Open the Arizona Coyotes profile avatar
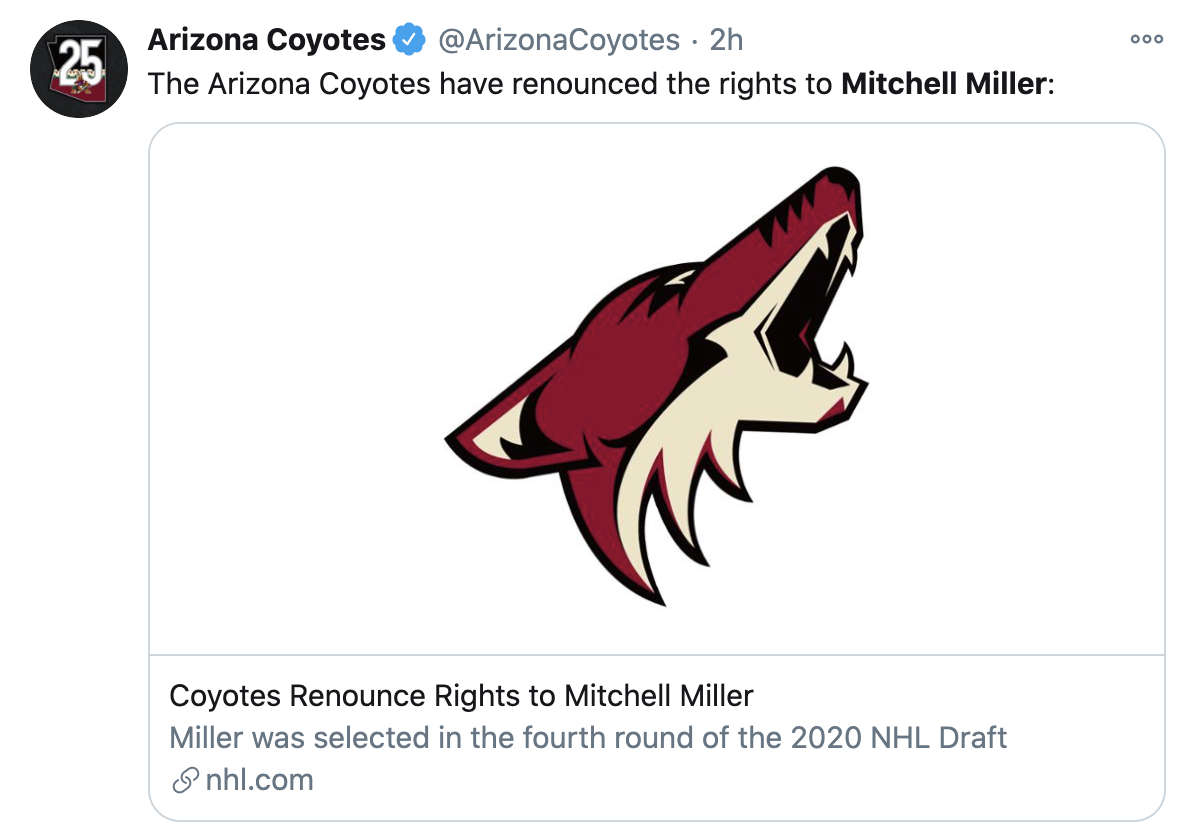Viewport: 1196px width, 836px height. [x=79, y=70]
